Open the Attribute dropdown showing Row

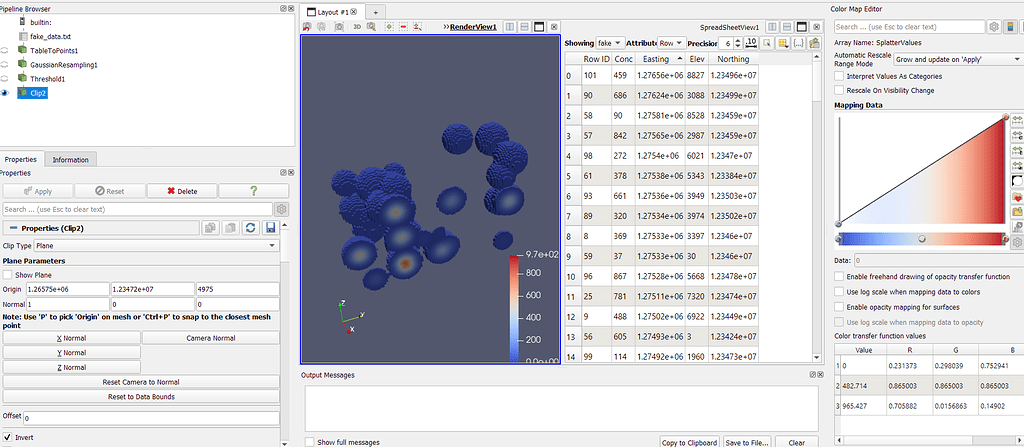(x=671, y=42)
